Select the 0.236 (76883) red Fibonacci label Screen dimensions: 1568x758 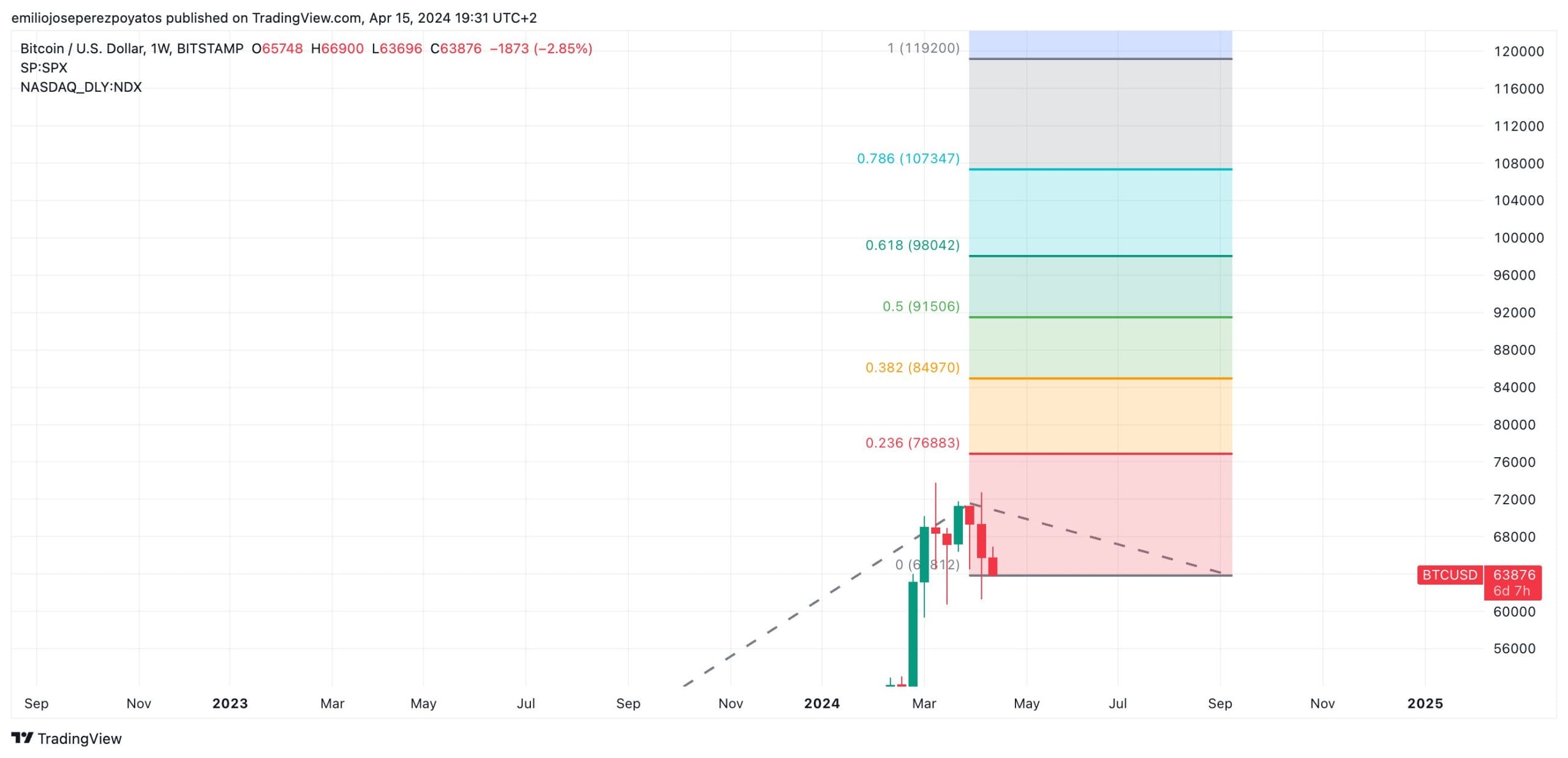[x=912, y=443]
